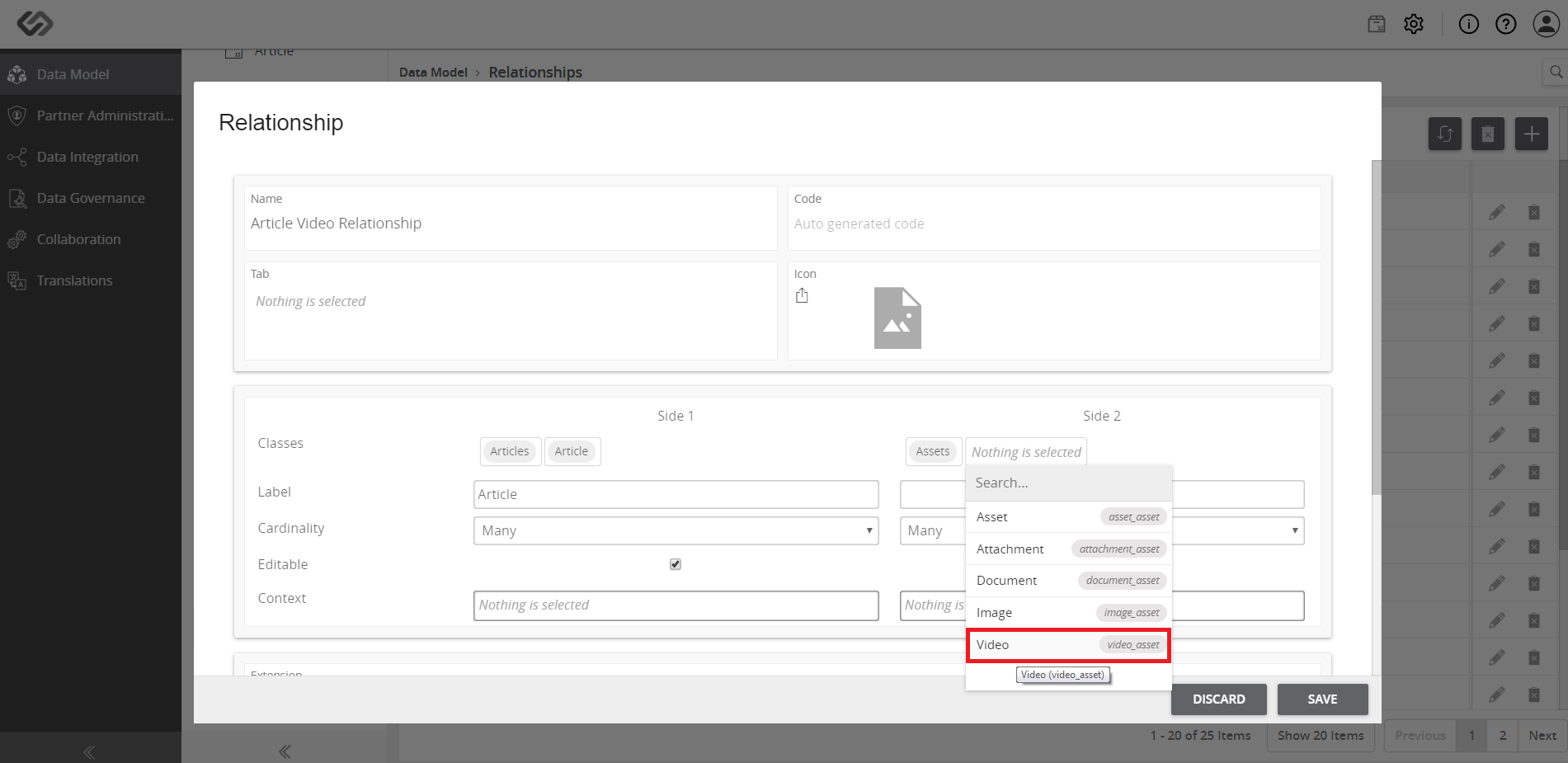Open the info circle icon
This screenshot has height=763, width=1568.
pyautogui.click(x=1469, y=24)
